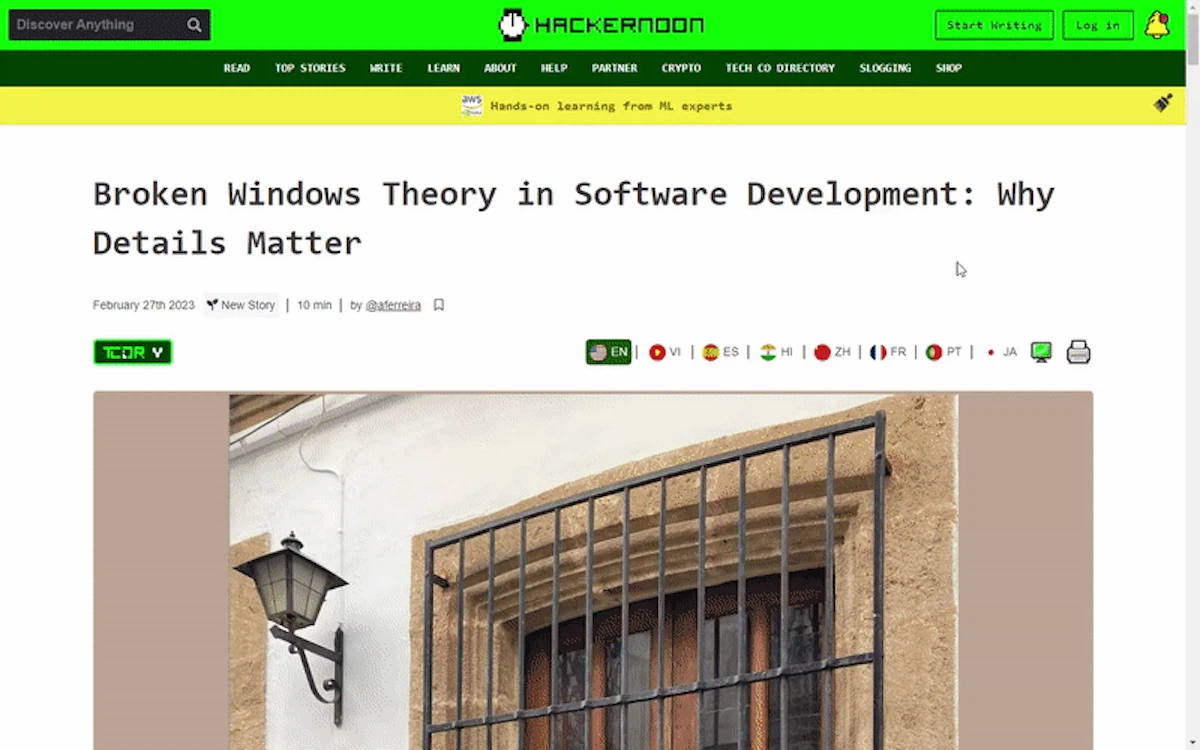Click the AWS logo in banner
Image resolution: width=1200 pixels, height=750 pixels.
click(x=472, y=105)
